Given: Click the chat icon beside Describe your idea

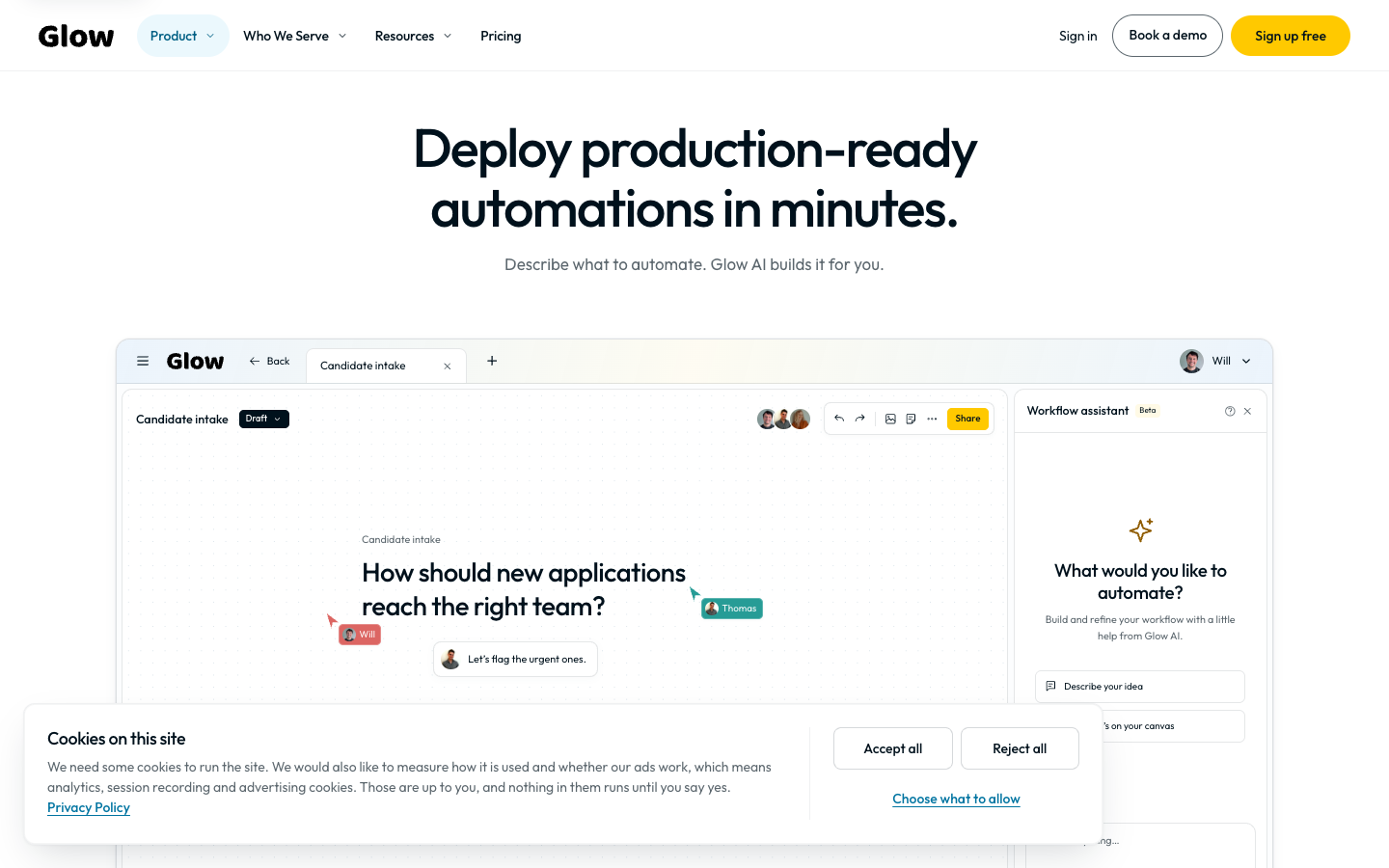Looking at the screenshot, I should 1050,686.
